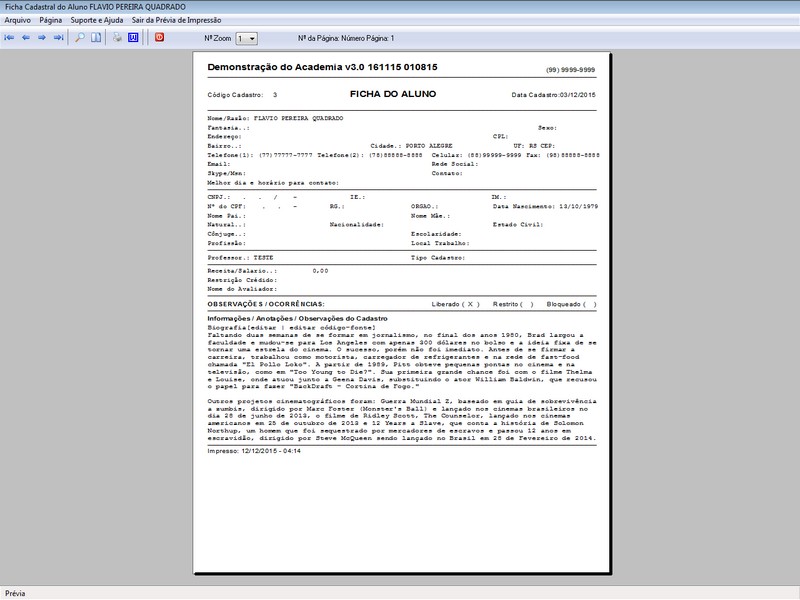Open the Suporte e Ajuda menu
This screenshot has height=600, width=800.
click(x=96, y=20)
